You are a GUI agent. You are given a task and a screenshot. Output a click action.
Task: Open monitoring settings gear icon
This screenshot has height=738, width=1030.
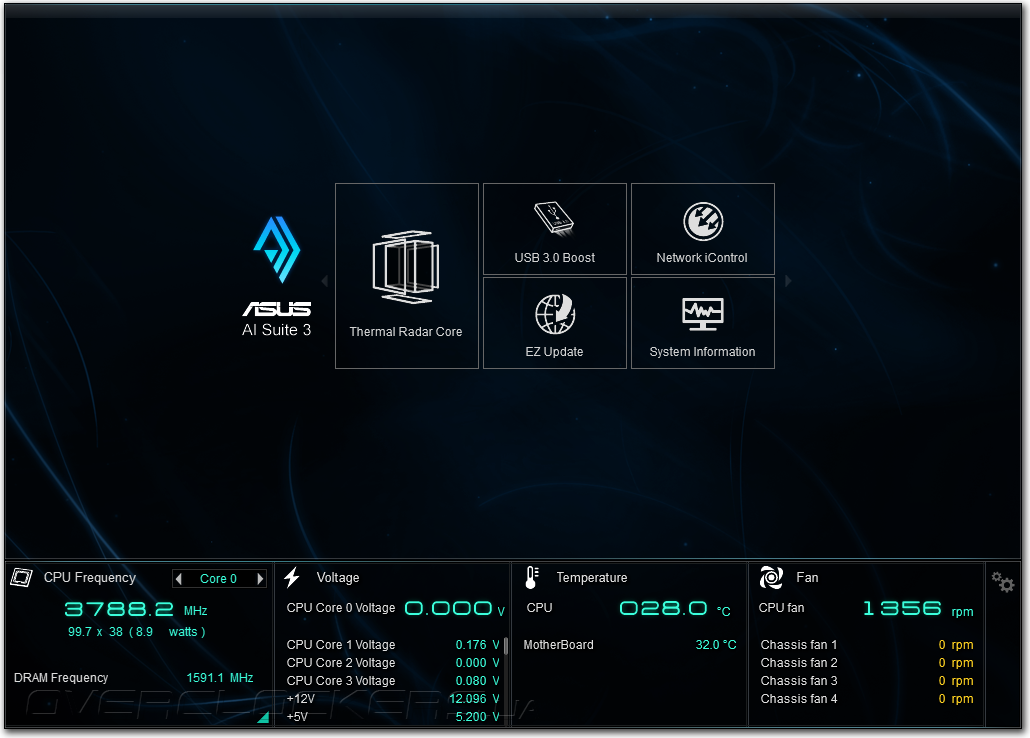pos(1003,582)
